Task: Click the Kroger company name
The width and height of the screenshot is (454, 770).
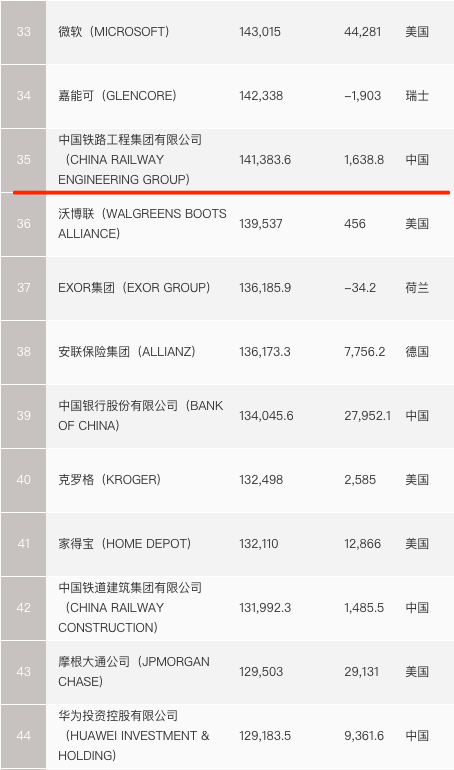Action: click(x=109, y=480)
